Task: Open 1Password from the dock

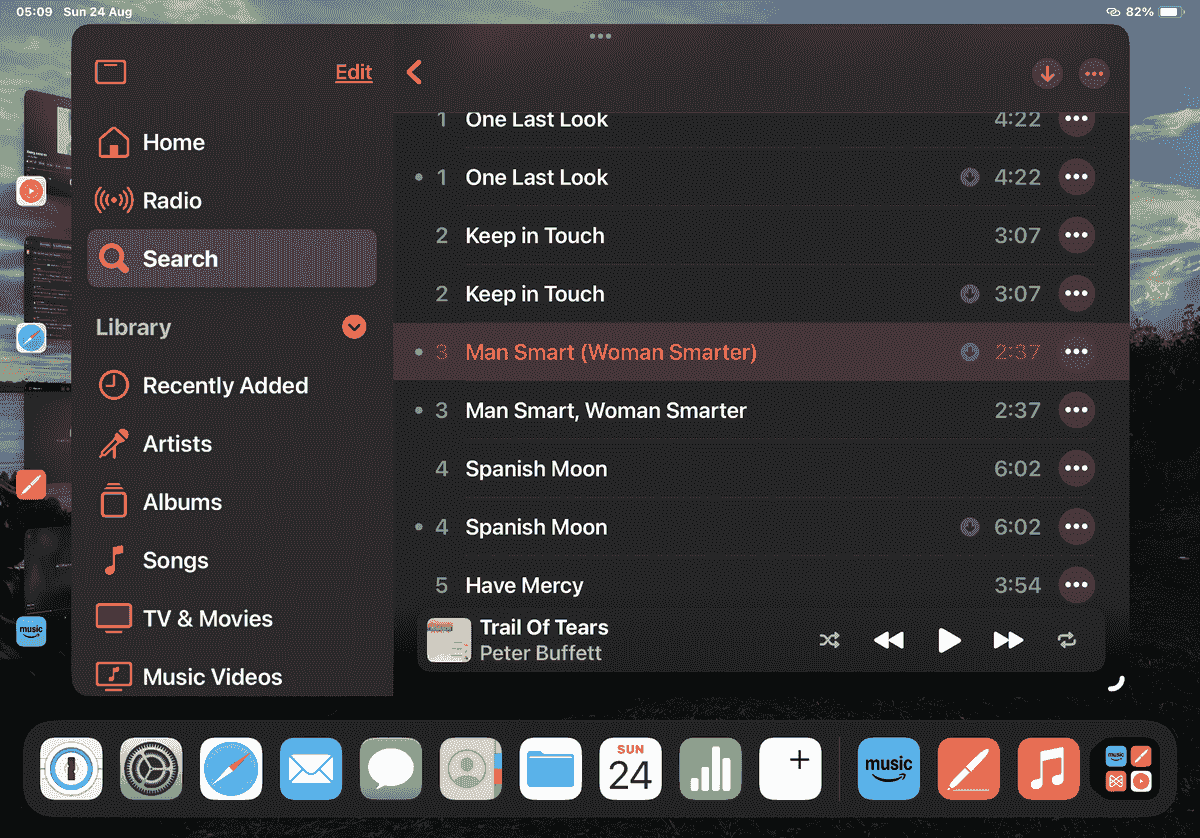Action: [71, 769]
